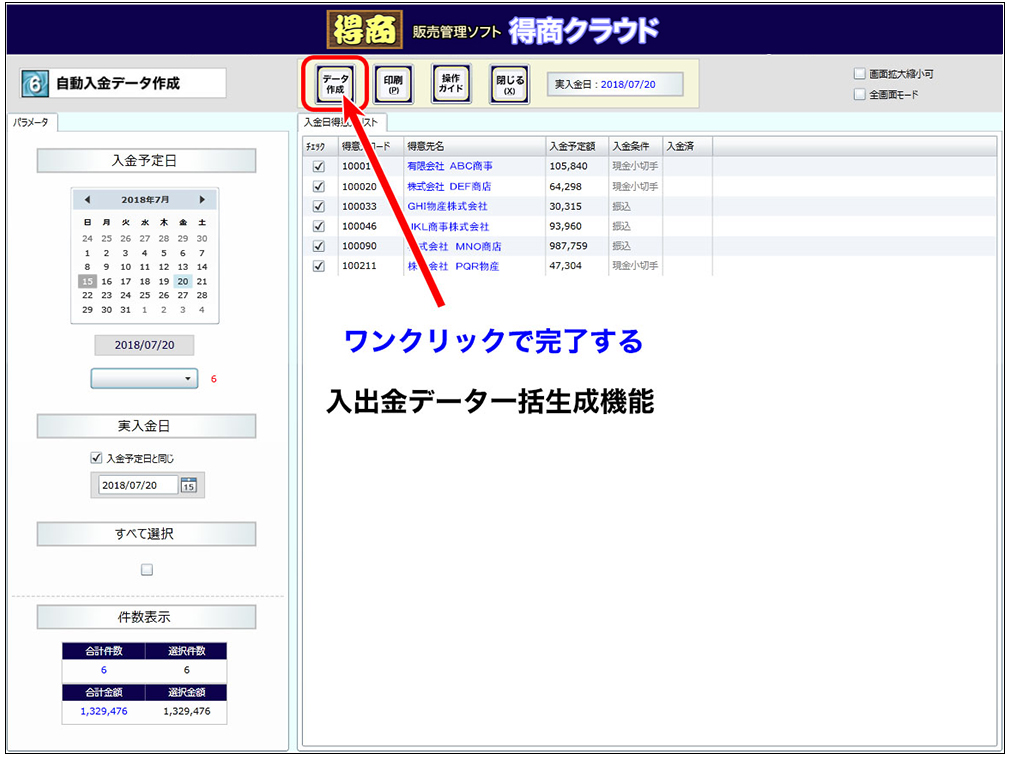Viewport: 1010px width, 760px height.
Task: Enable 全画面モード checkbox
Action: (859, 94)
